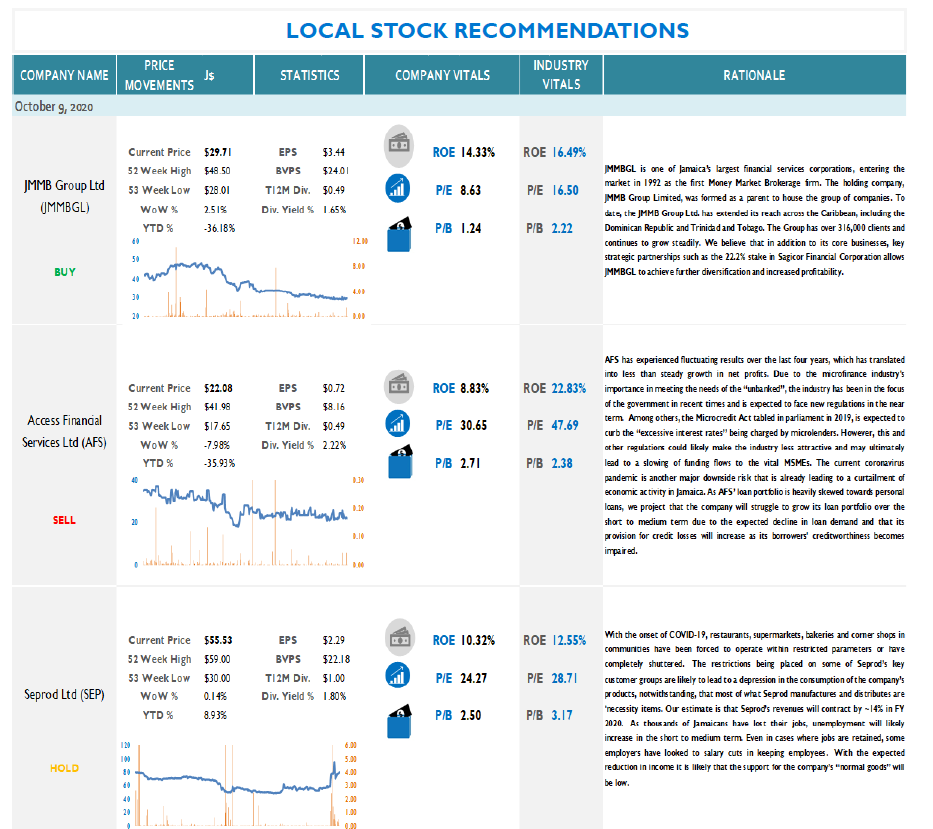
Task: Select industry P/E 16.50 in JMMB row
Action: tap(565, 190)
